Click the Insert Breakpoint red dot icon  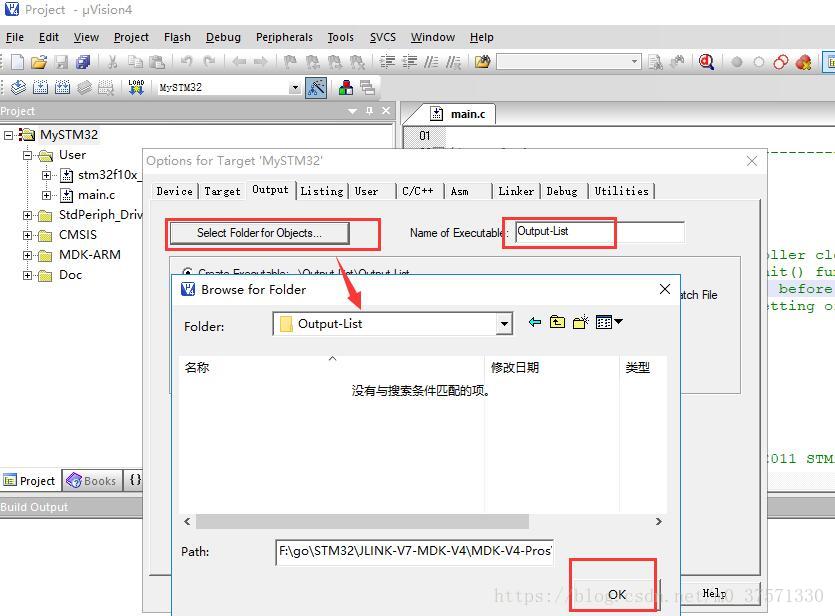pos(737,62)
